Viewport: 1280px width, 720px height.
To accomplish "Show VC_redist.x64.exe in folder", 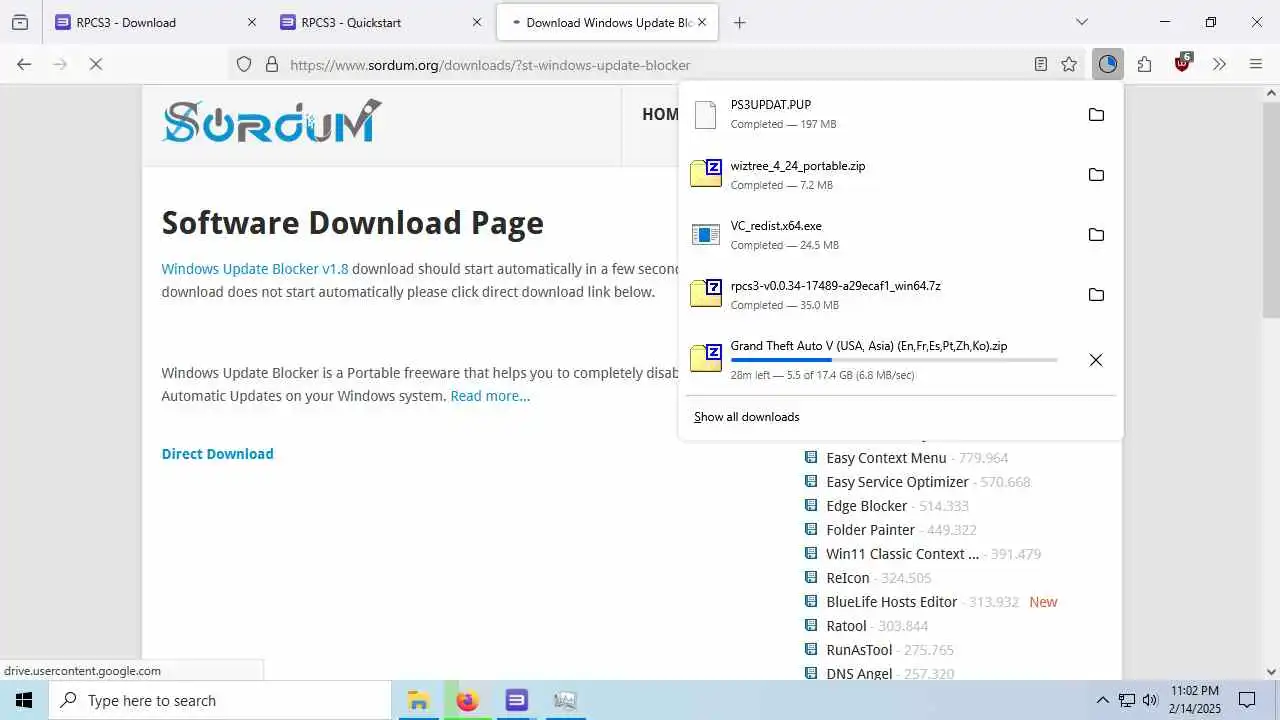I will 1096,235.
